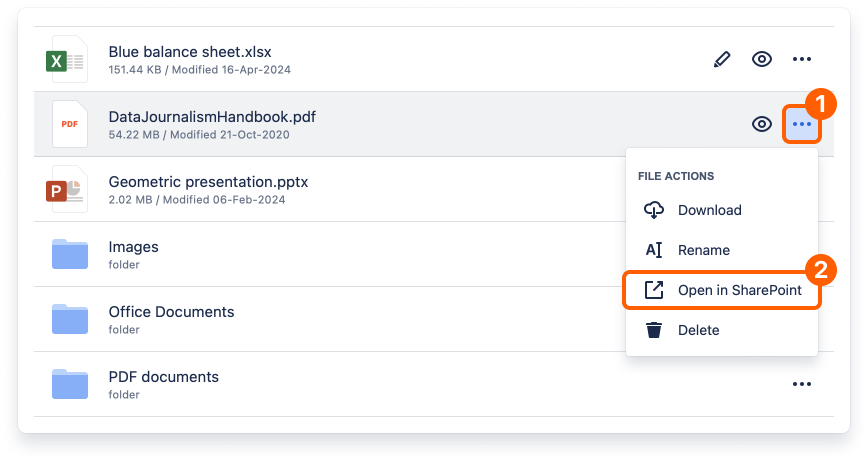Open more actions for Blue balance sheet
Screen dimensions: 868x461
point(802,59)
